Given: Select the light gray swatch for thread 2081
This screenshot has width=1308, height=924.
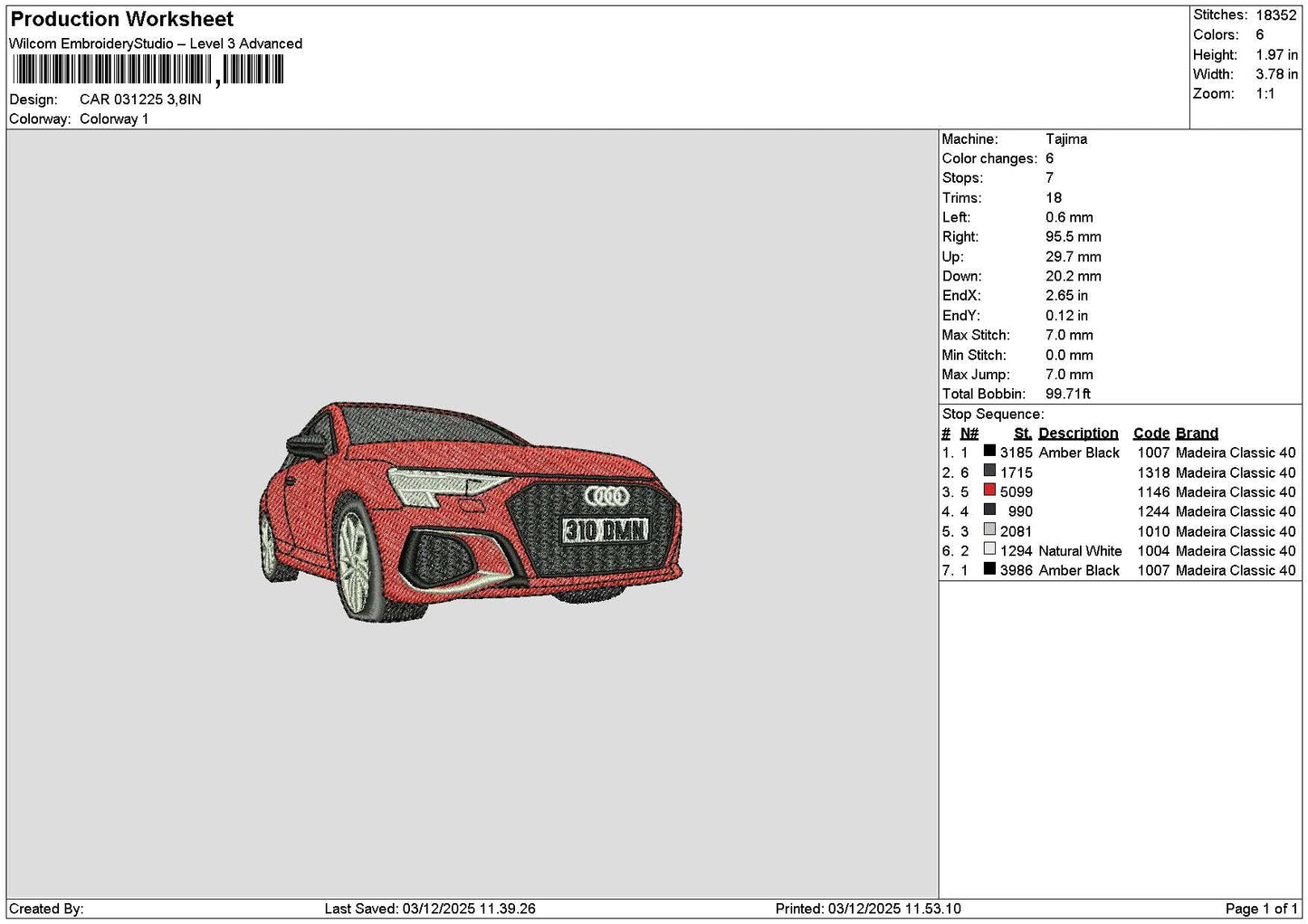Looking at the screenshot, I should (989, 530).
